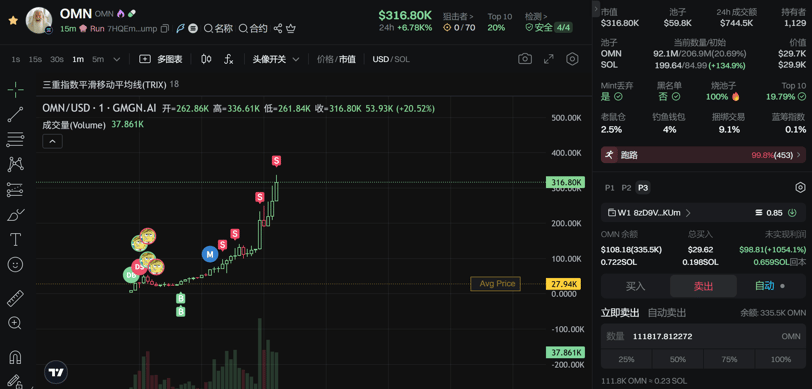Take a chart snapshot with camera icon
Image resolution: width=812 pixels, height=389 pixels.
tap(525, 59)
